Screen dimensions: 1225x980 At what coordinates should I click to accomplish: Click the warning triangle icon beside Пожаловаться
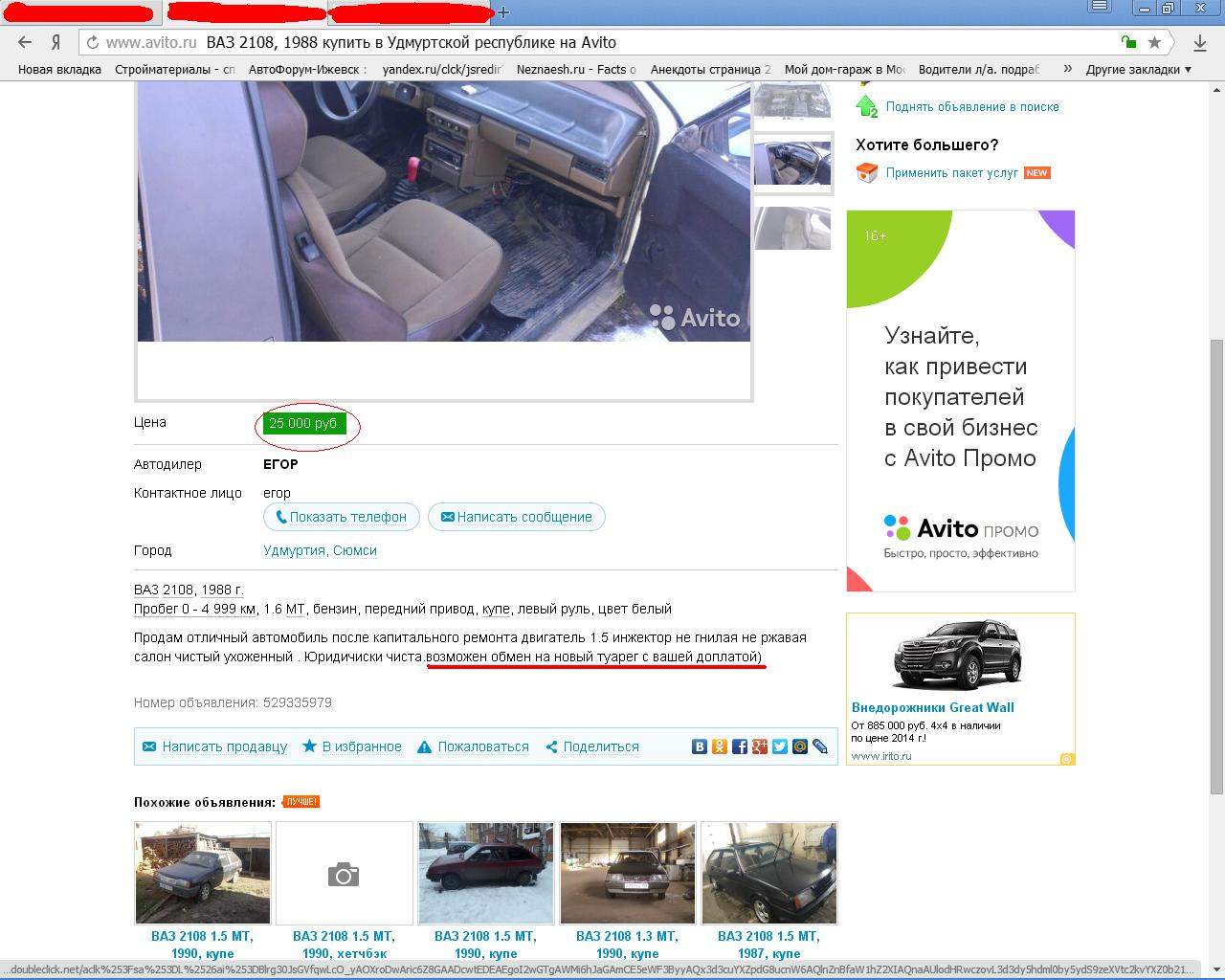click(x=424, y=746)
